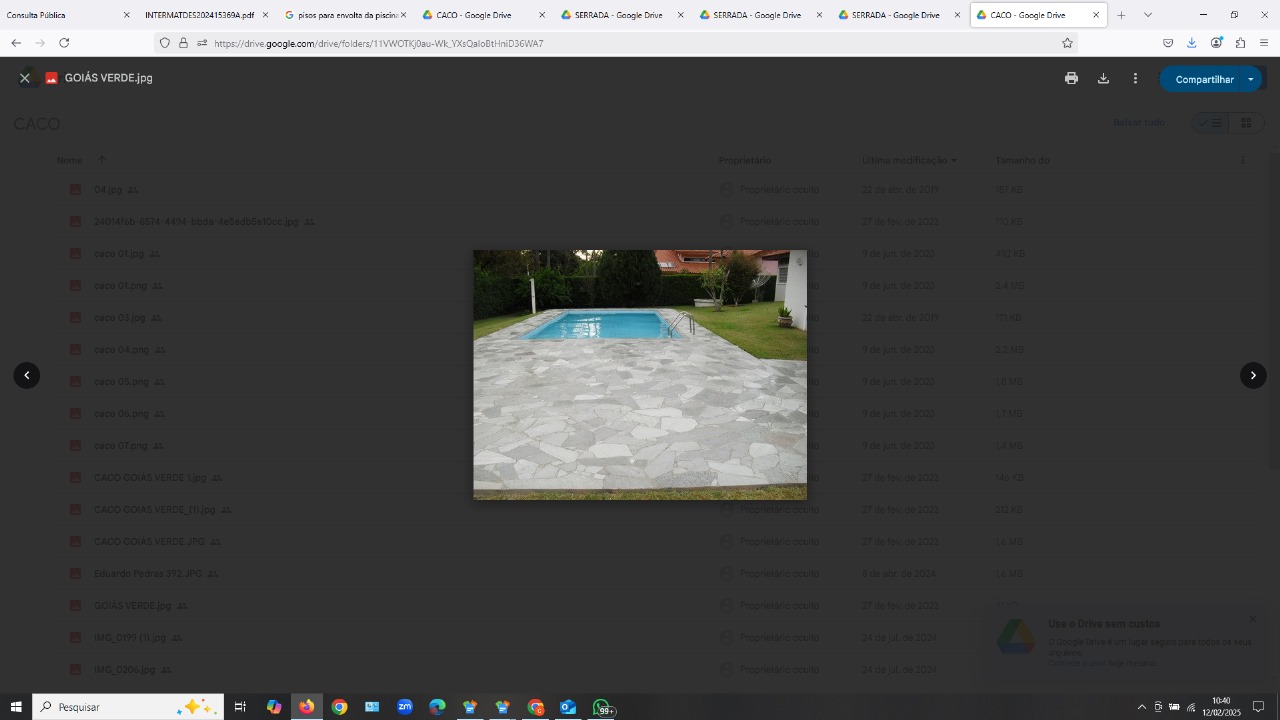Expand the Compartilhar dropdown arrow
Screen dimensions: 1280x720
point(1250,79)
